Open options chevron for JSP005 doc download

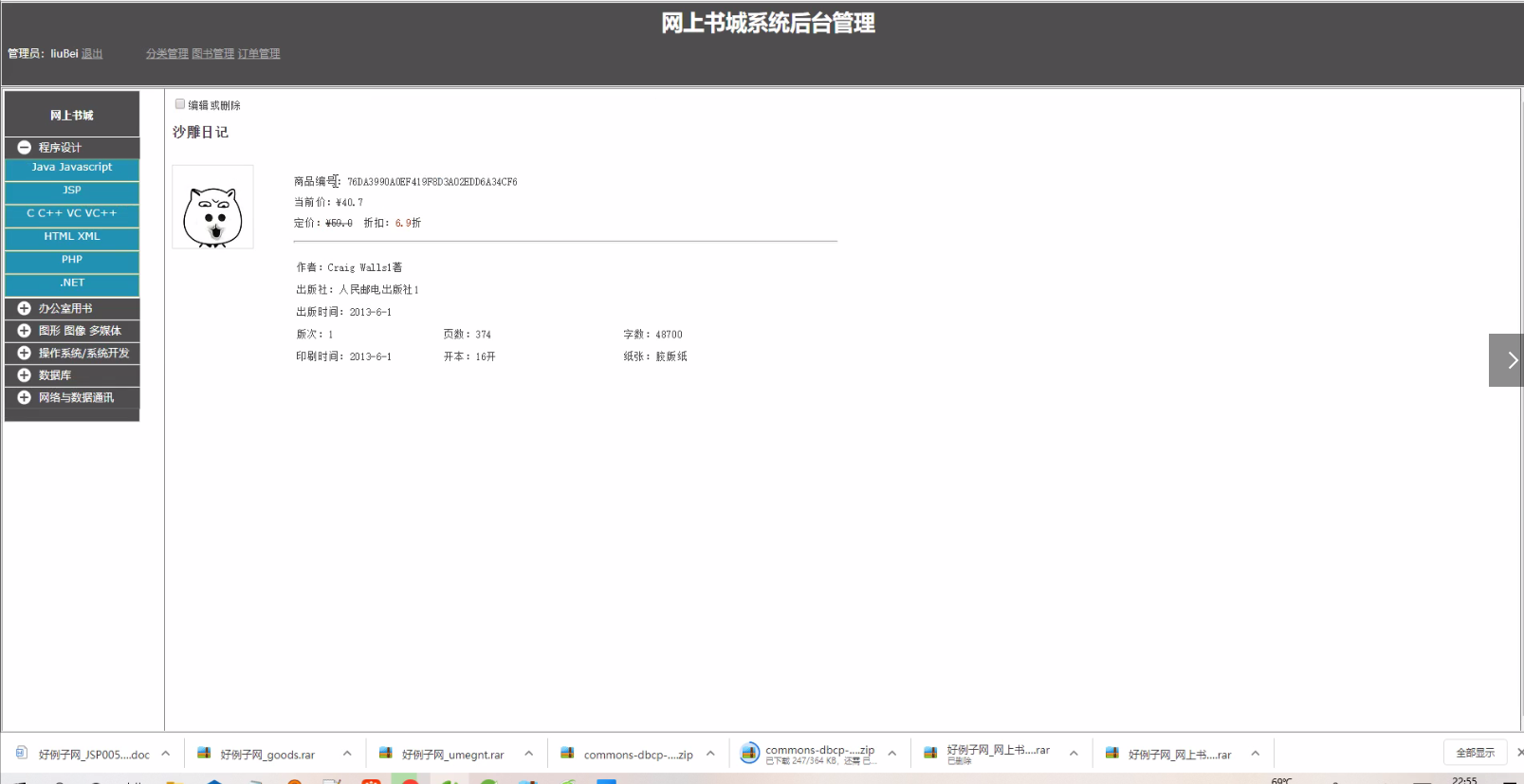165,755
